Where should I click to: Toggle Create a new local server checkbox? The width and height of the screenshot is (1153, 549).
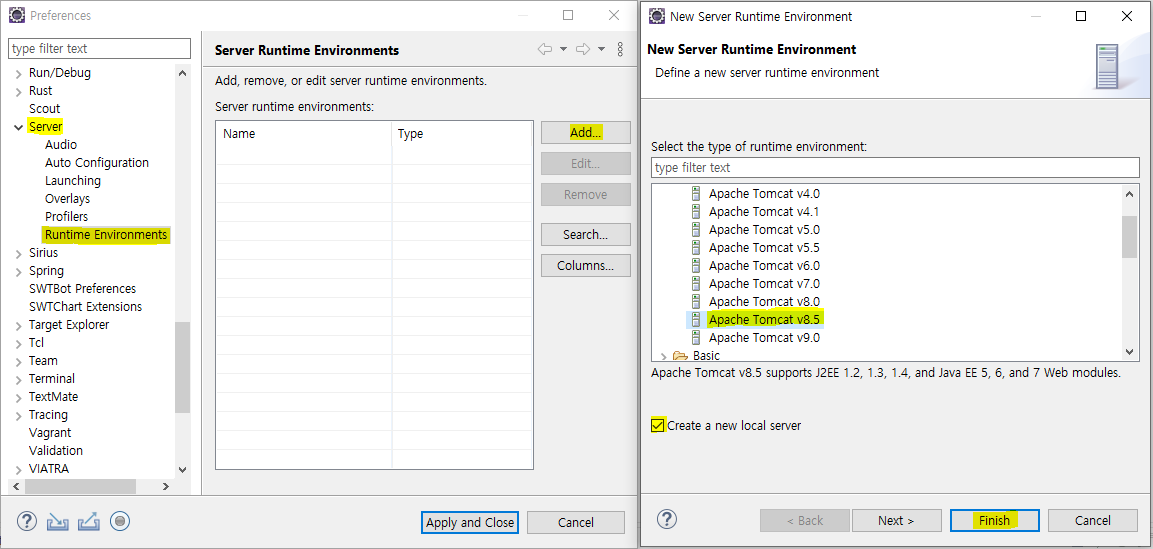tap(658, 426)
